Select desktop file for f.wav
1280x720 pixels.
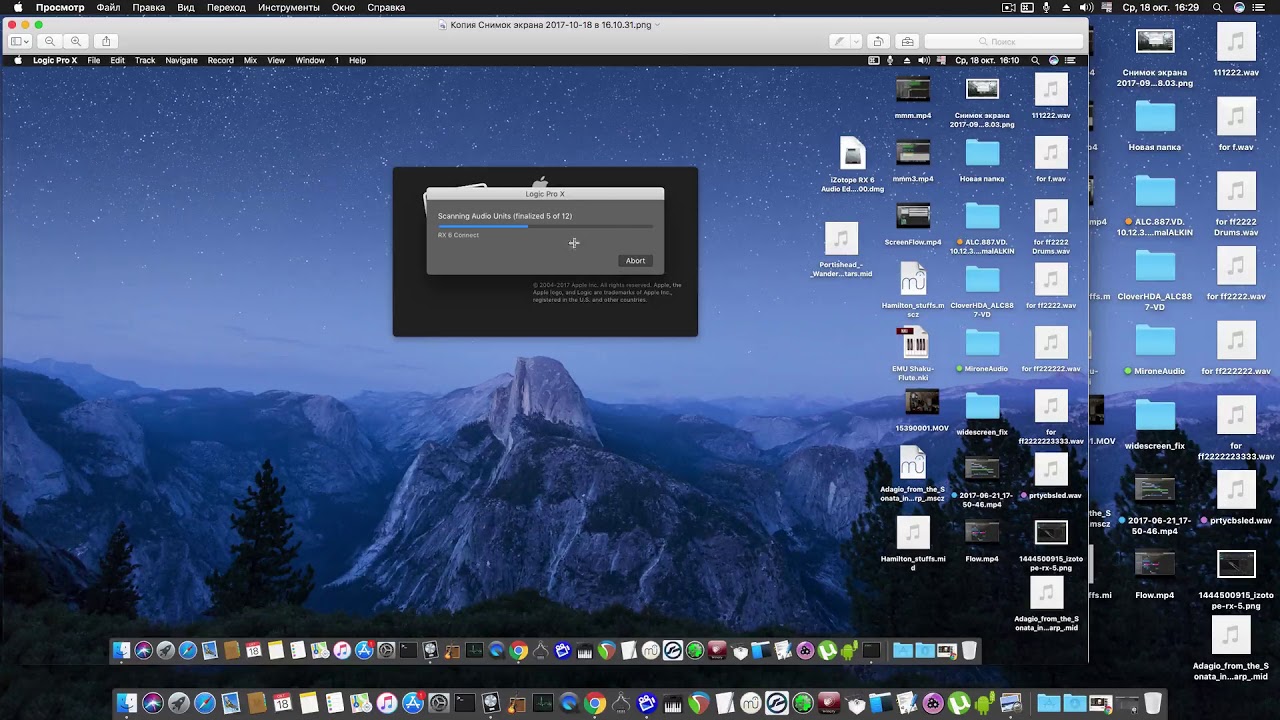click(x=1236, y=125)
